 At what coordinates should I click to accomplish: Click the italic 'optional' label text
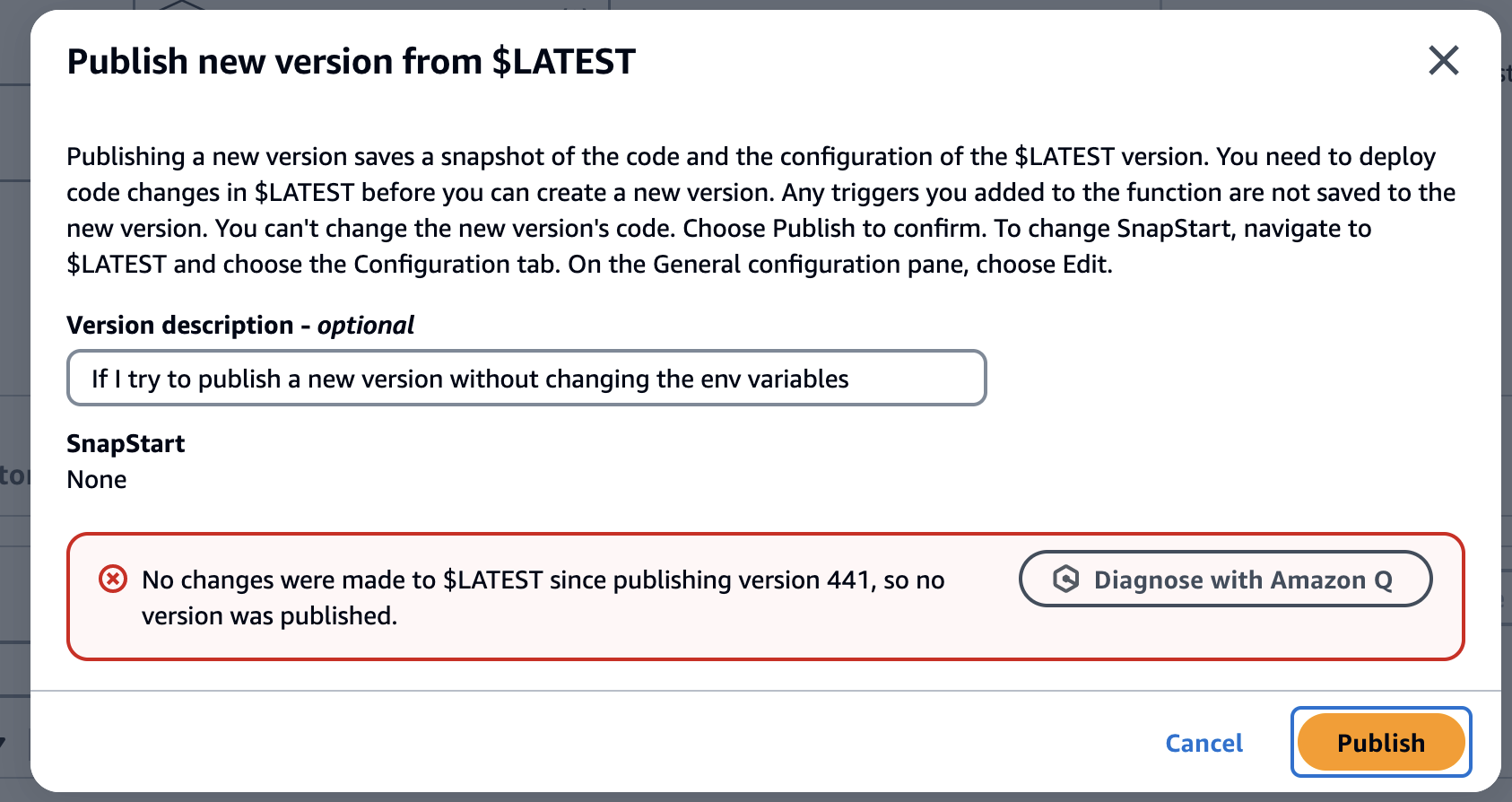click(366, 325)
